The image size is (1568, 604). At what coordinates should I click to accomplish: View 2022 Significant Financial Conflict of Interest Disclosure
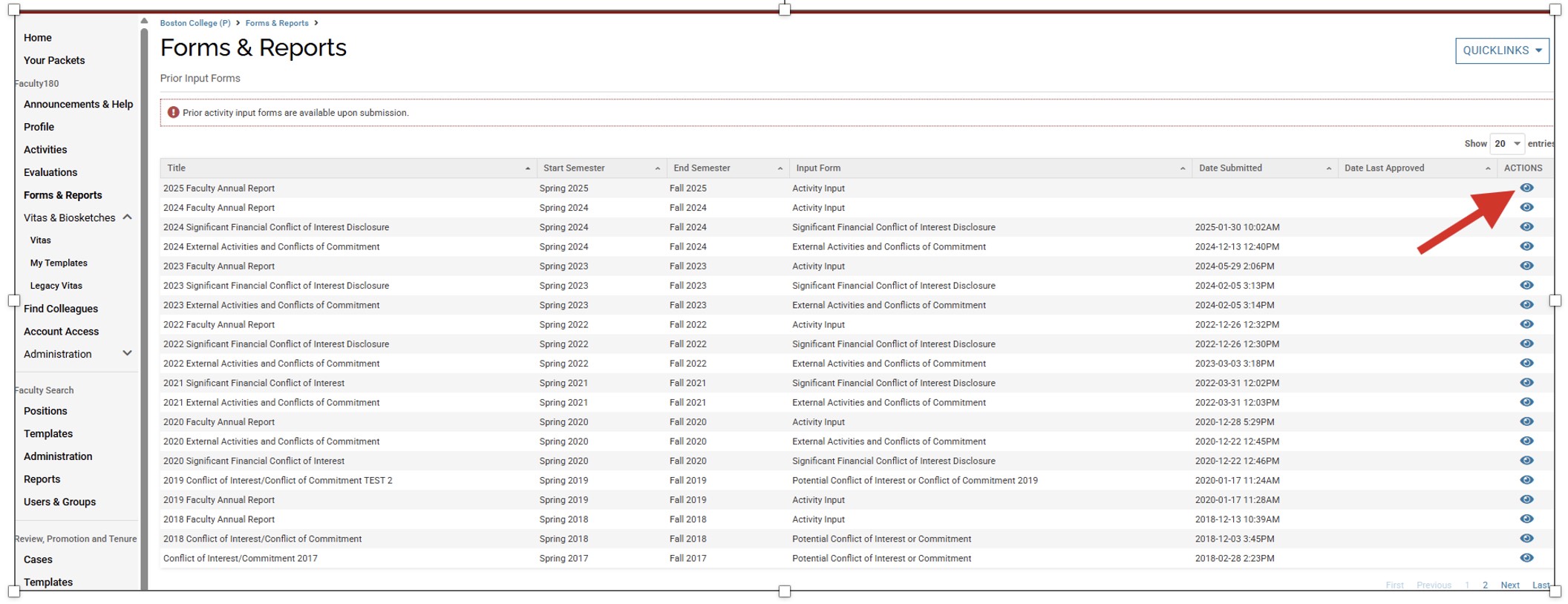[x=1526, y=344]
